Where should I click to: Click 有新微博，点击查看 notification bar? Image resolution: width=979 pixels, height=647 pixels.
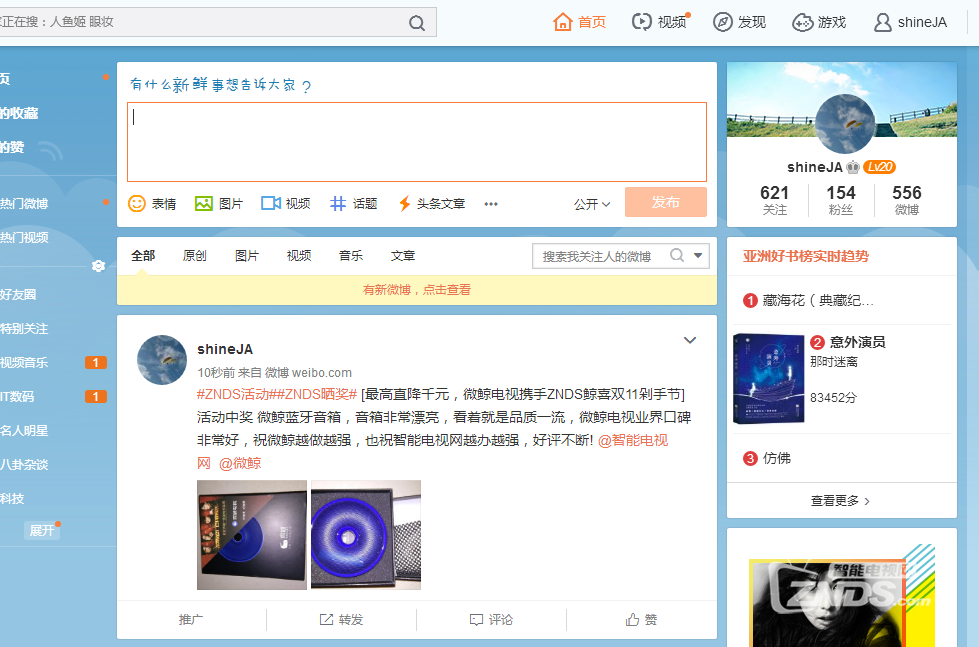point(417,290)
